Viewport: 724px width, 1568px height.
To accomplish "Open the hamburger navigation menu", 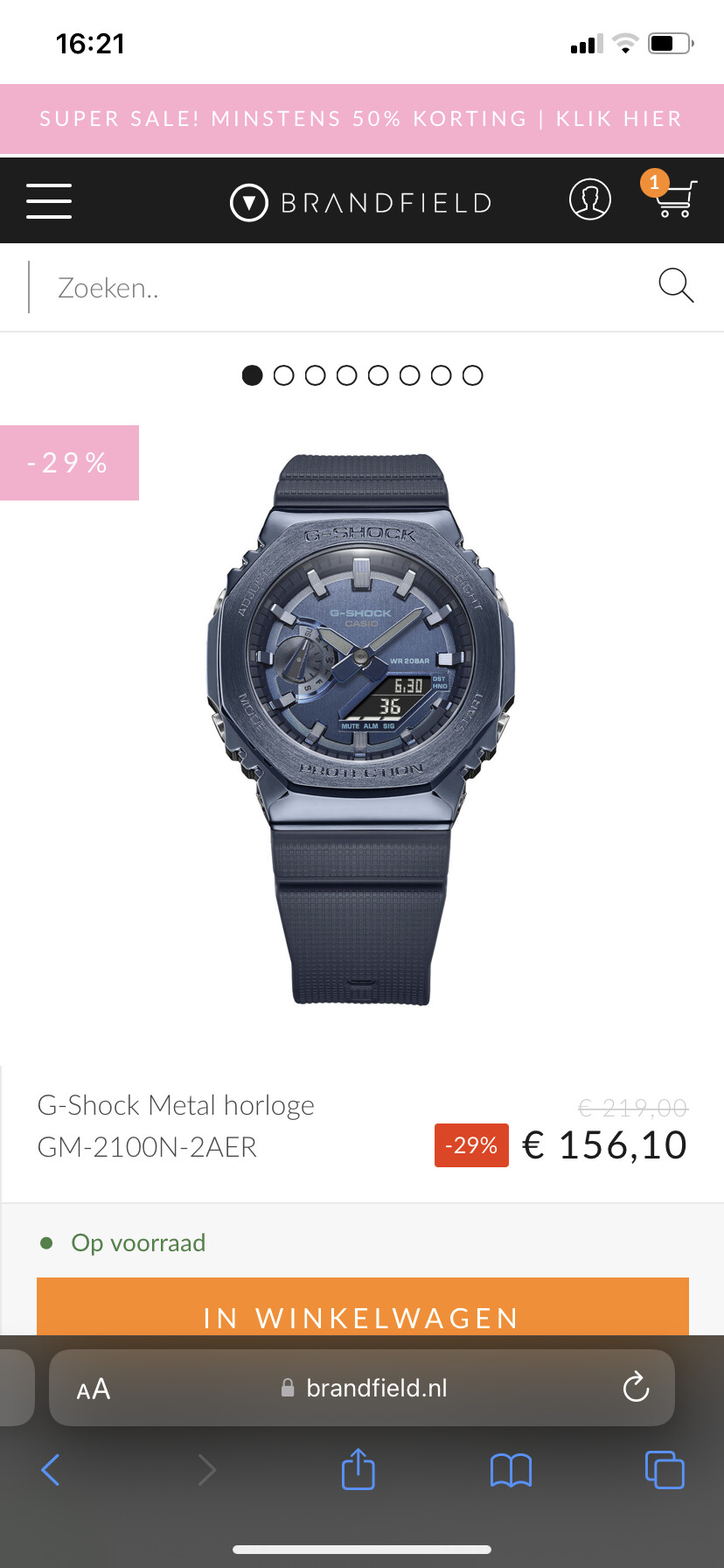I will 49,201.
